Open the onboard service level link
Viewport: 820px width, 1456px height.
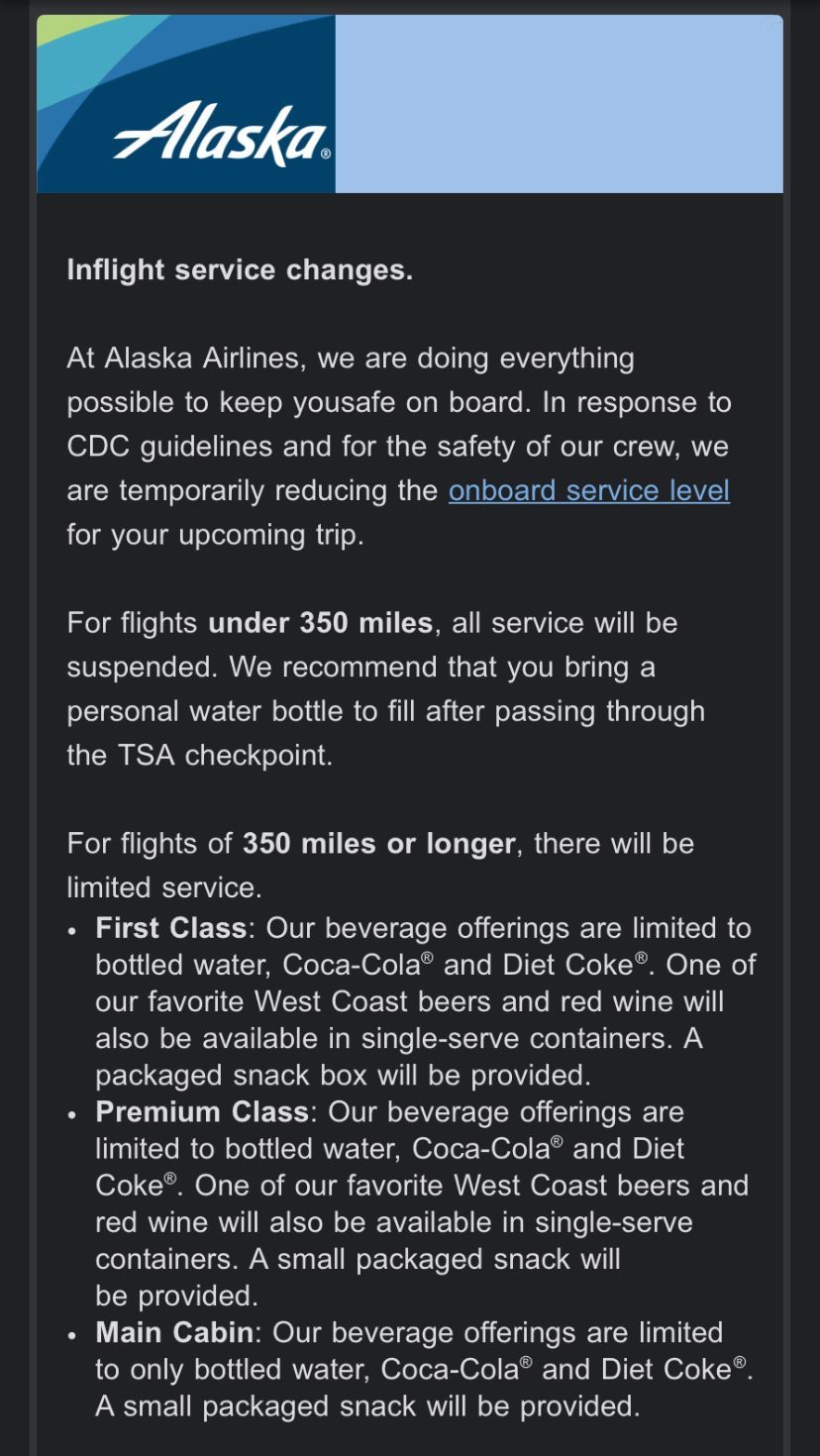pyautogui.click(x=589, y=490)
